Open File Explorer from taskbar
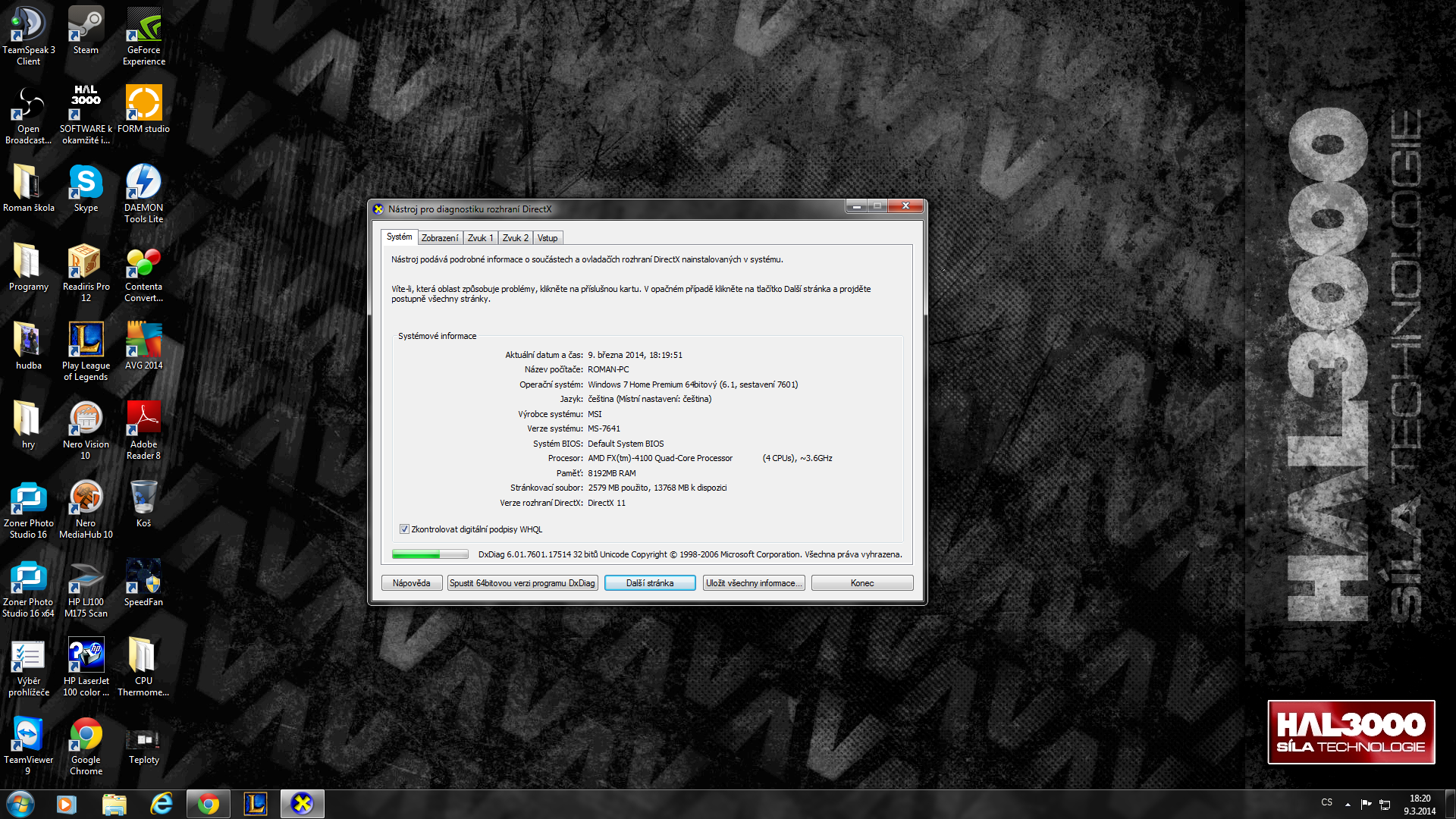This screenshot has width=1456, height=819. pos(114,804)
